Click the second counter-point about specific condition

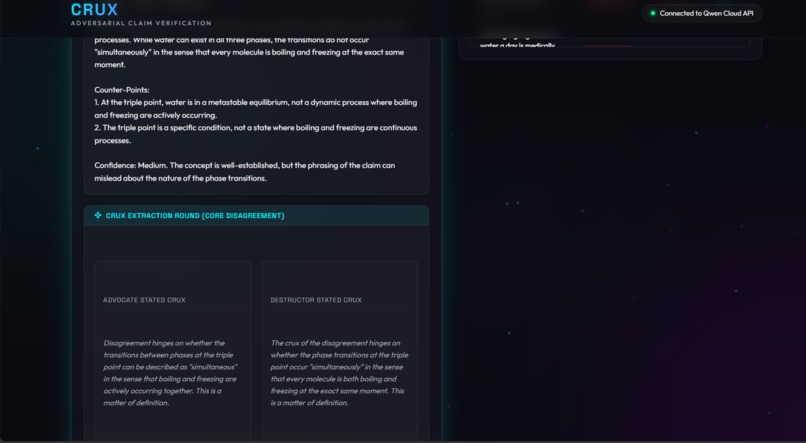(255, 134)
